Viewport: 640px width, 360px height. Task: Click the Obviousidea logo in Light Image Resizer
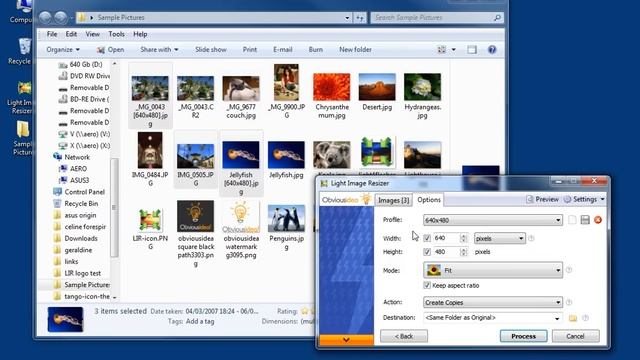[x=346, y=200]
